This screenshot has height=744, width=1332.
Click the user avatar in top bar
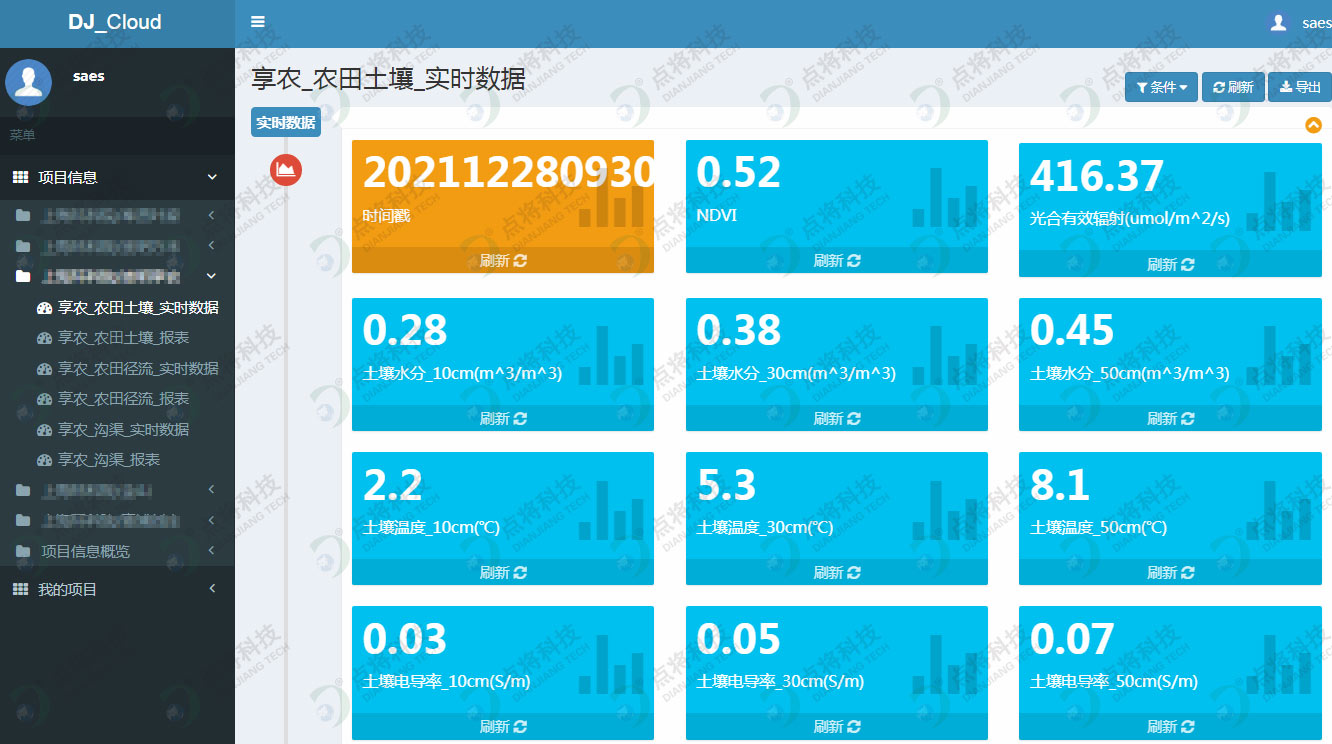coord(1278,23)
